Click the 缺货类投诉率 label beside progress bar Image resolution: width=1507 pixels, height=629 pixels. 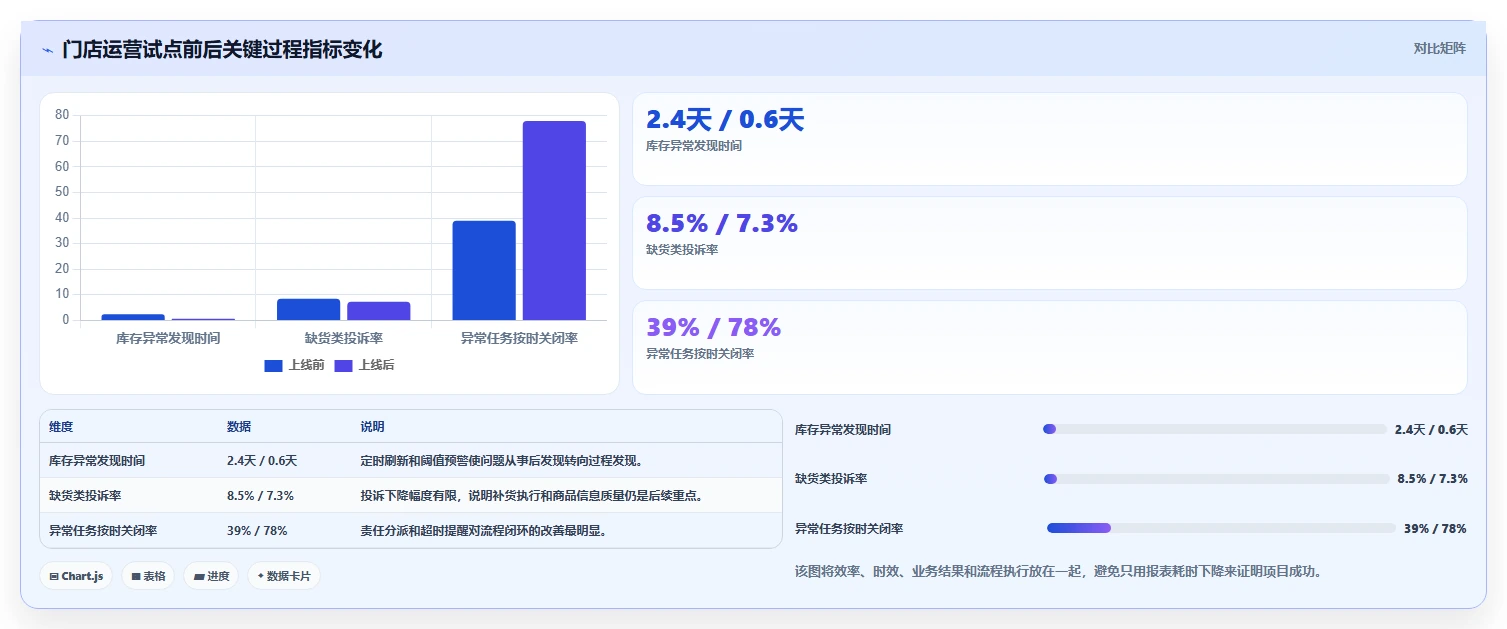pos(831,479)
